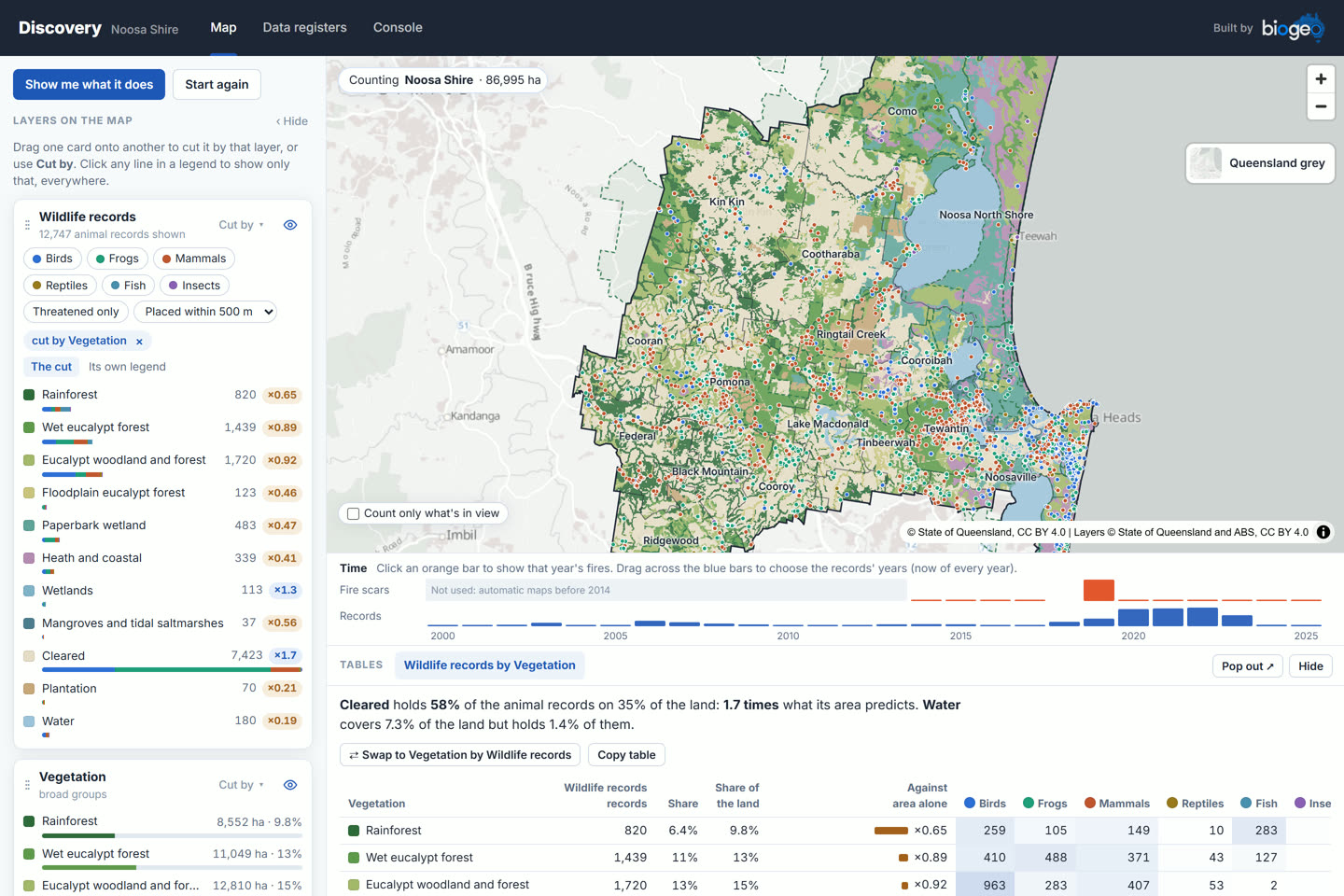This screenshot has height=896, width=1344.
Task: Tick Count only what's in view
Action: (354, 513)
